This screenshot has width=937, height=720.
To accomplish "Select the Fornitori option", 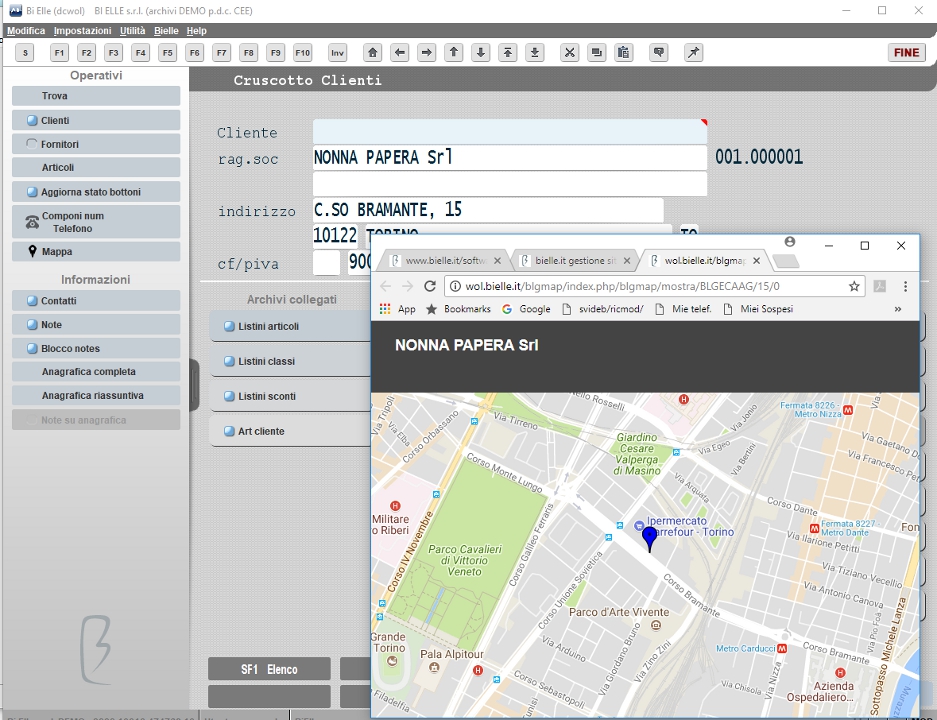I will pyautogui.click(x=96, y=144).
